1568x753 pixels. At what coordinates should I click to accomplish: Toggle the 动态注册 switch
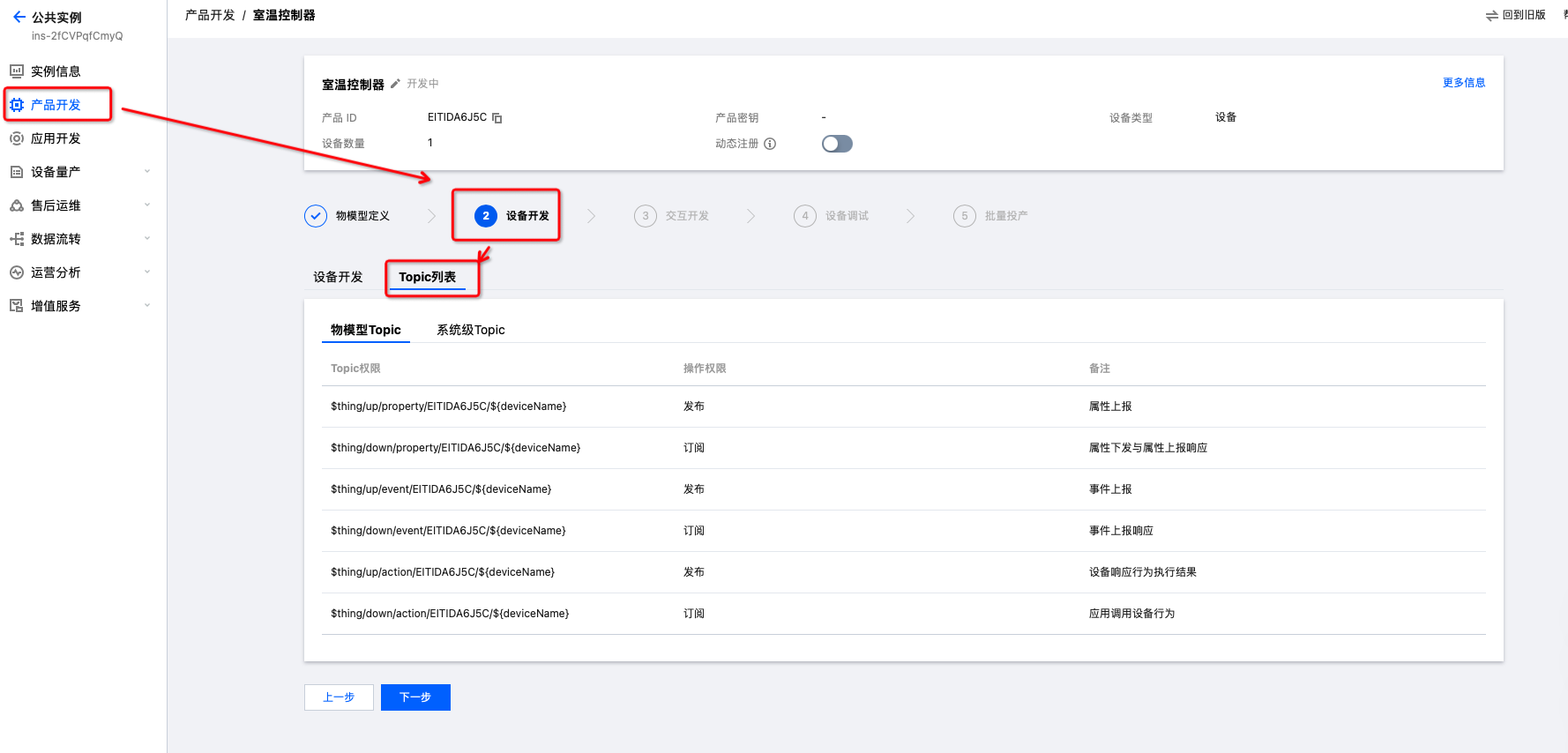(x=836, y=144)
